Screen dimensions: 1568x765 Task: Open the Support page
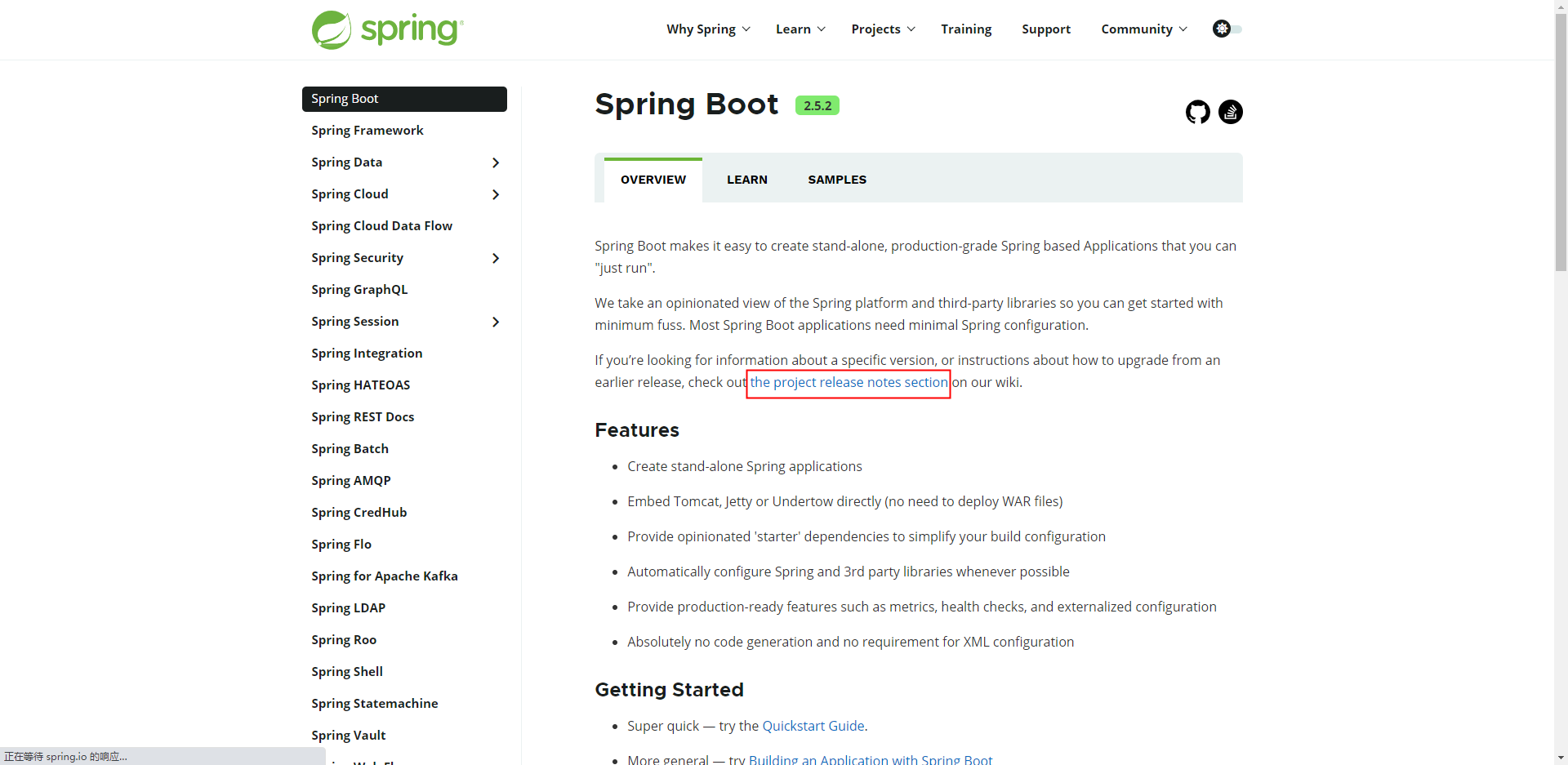tap(1046, 29)
